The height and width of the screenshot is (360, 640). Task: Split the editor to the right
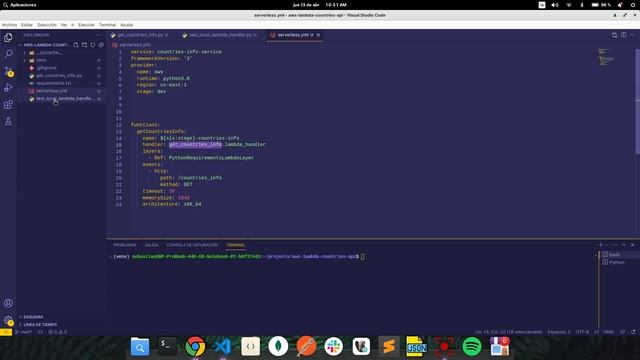[624, 35]
